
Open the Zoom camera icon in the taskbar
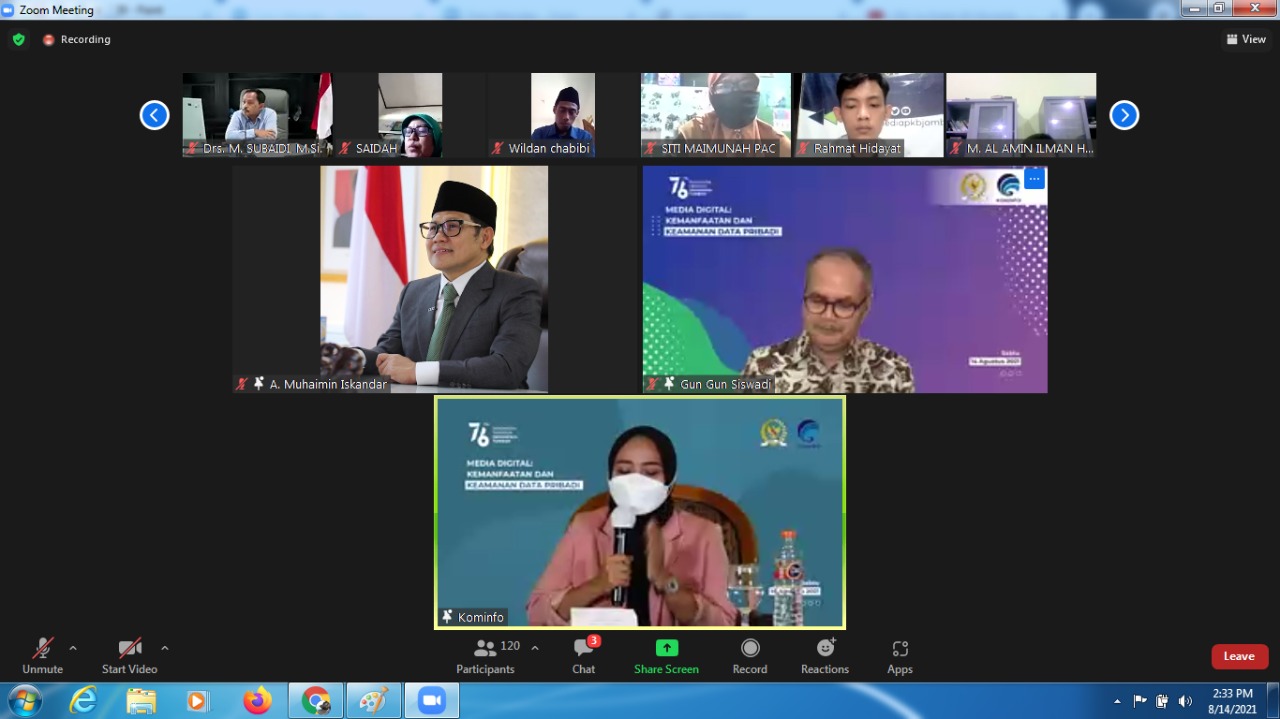(431, 700)
